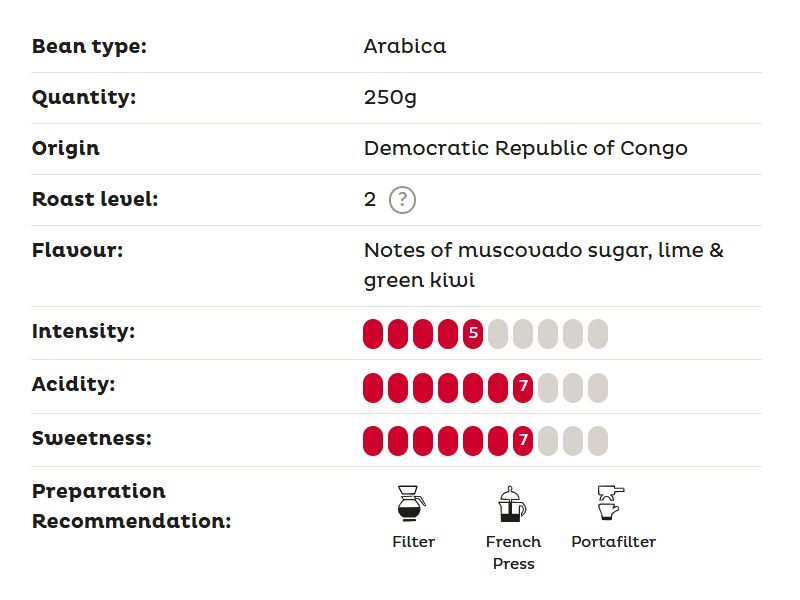The width and height of the screenshot is (800, 600).
Task: Click the Democratic Republic of Congo text
Action: [526, 148]
